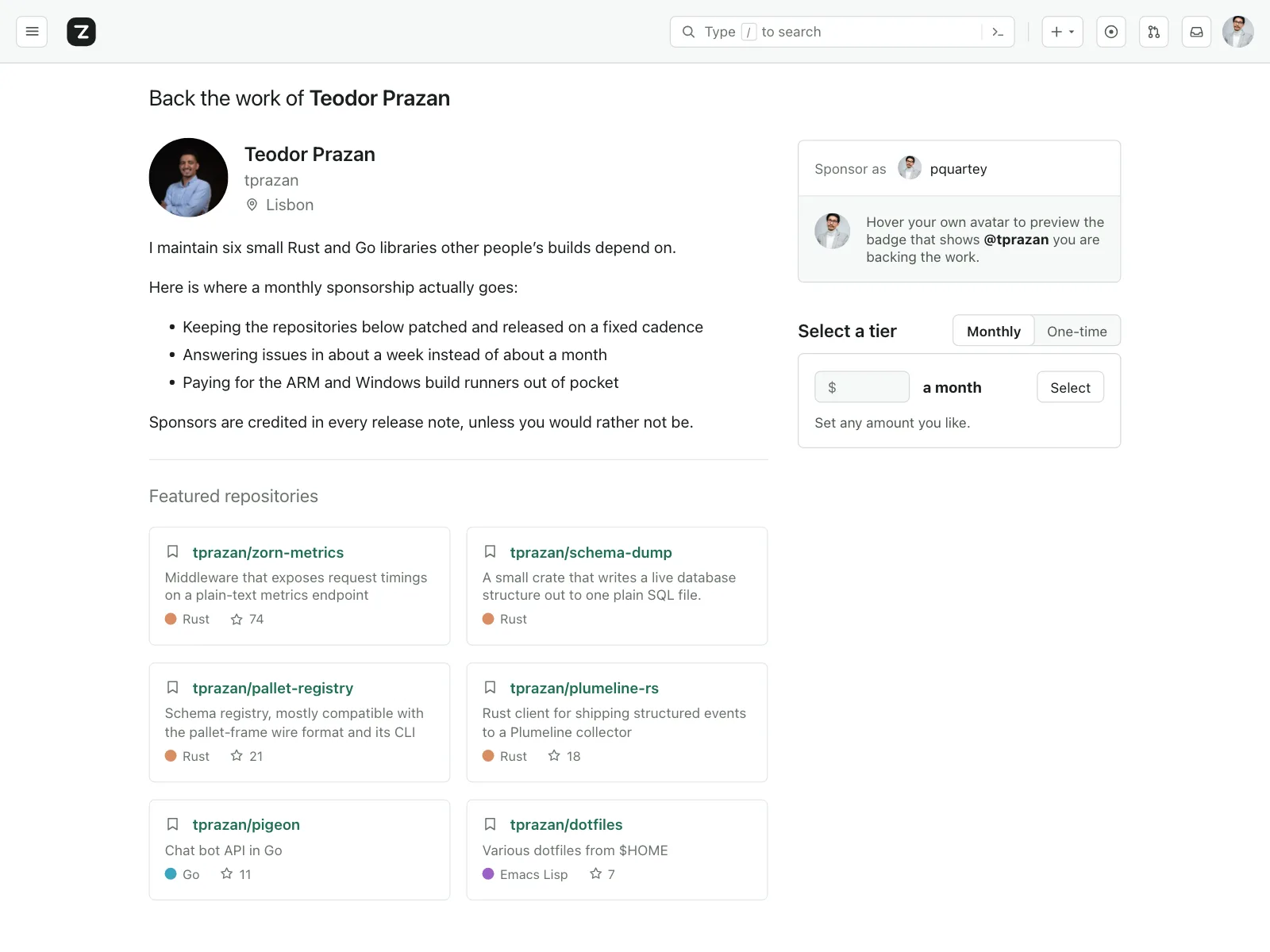Expand the plus create-new dropdown

1062,32
